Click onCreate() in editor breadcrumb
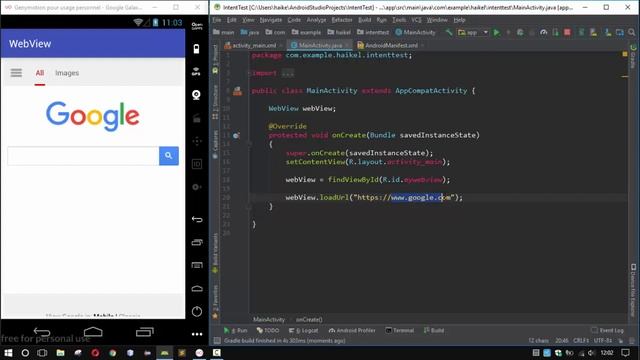 pos(309,320)
